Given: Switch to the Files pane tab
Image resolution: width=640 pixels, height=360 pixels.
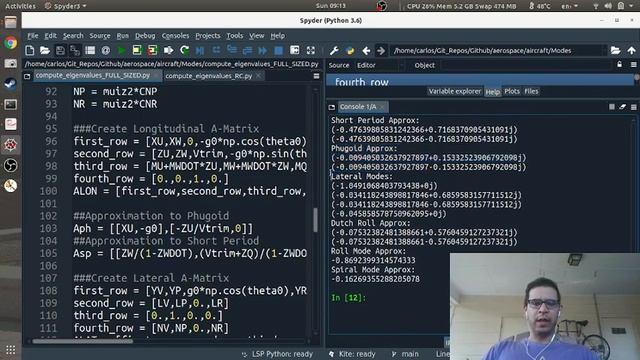Looking at the screenshot, I should click(531, 91).
